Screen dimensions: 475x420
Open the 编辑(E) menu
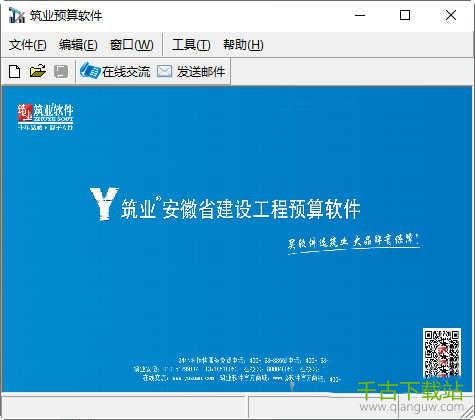point(78,45)
